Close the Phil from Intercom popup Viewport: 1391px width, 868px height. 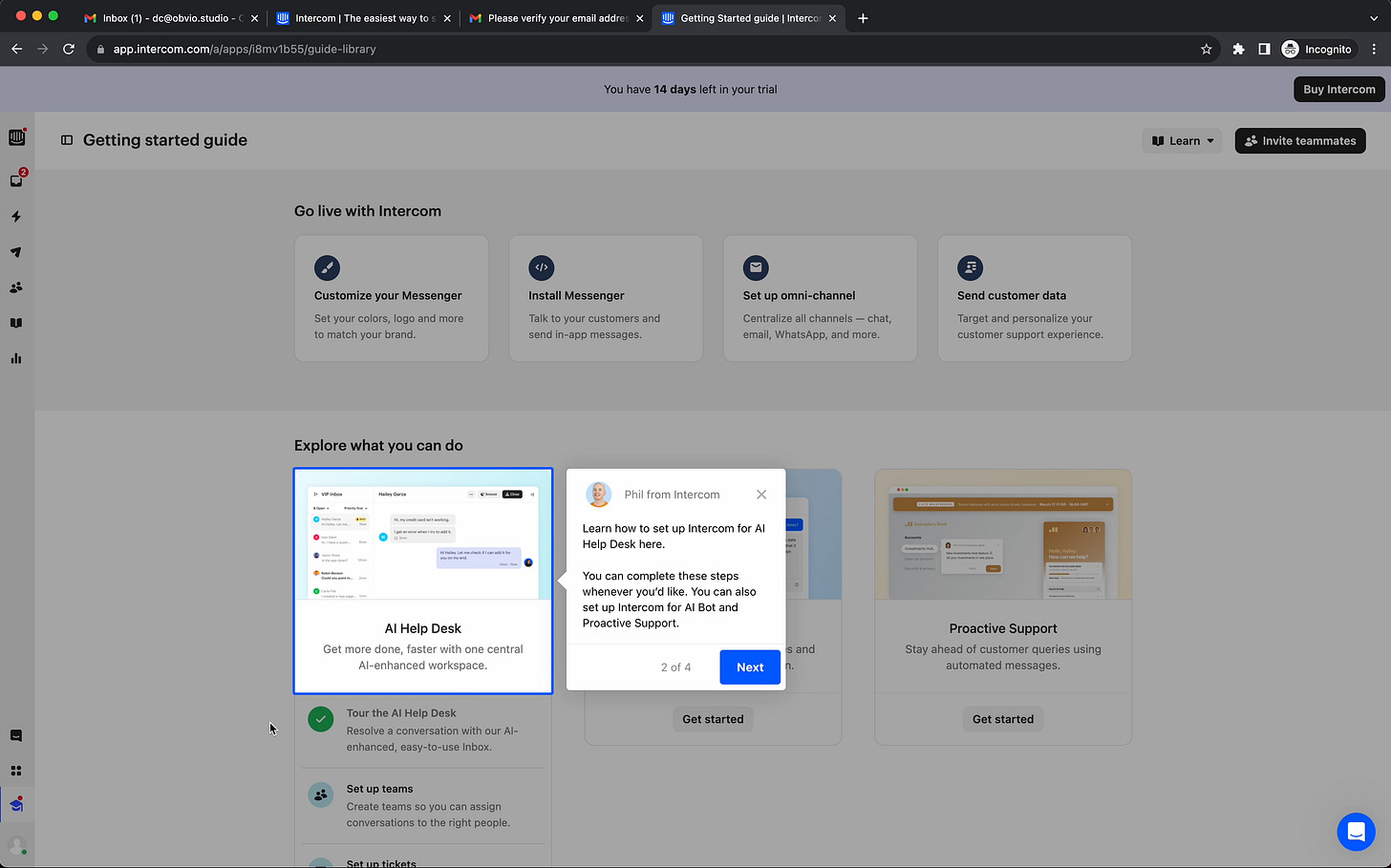[761, 495]
